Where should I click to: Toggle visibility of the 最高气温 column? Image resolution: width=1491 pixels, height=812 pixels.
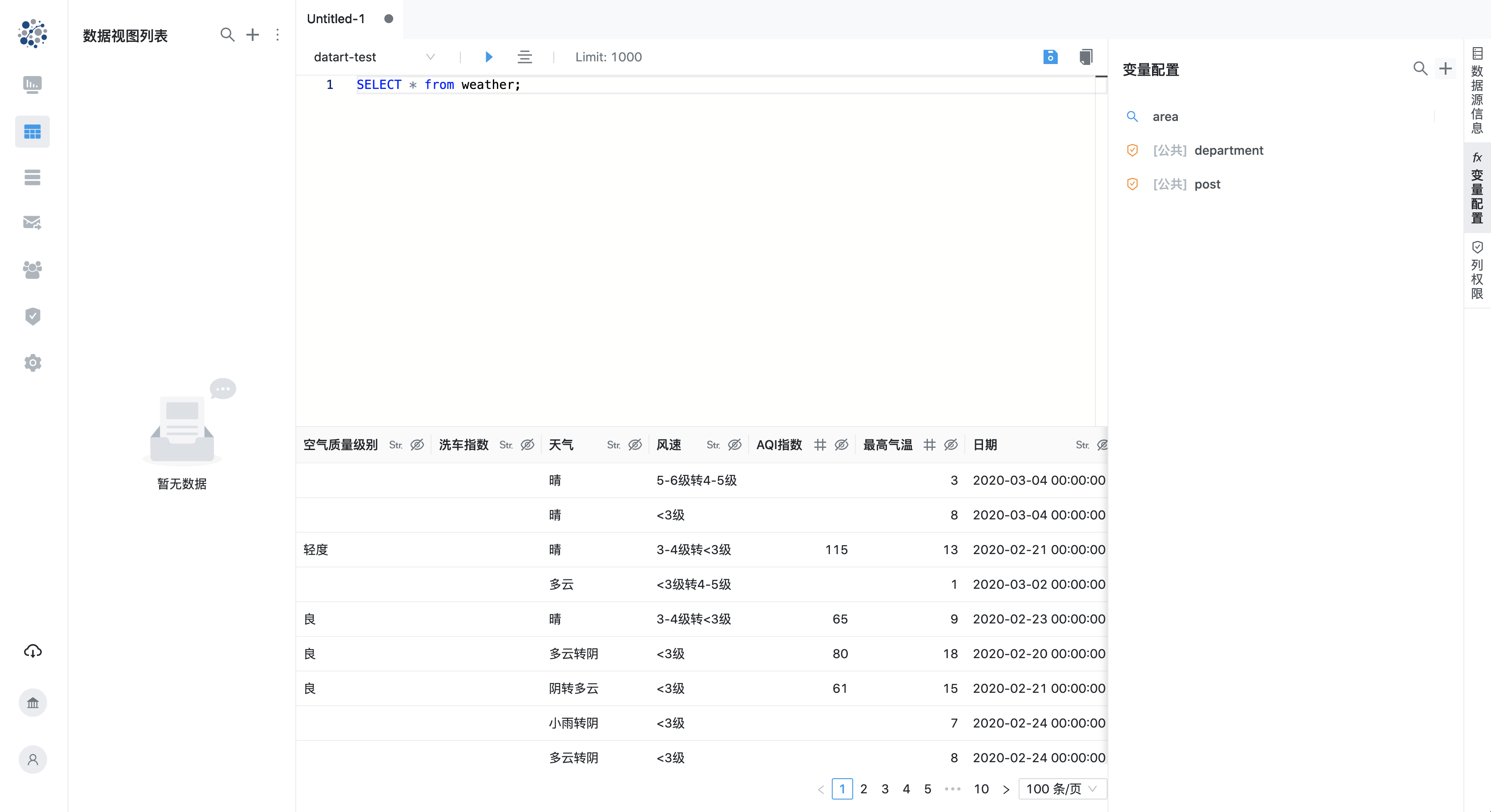point(951,445)
